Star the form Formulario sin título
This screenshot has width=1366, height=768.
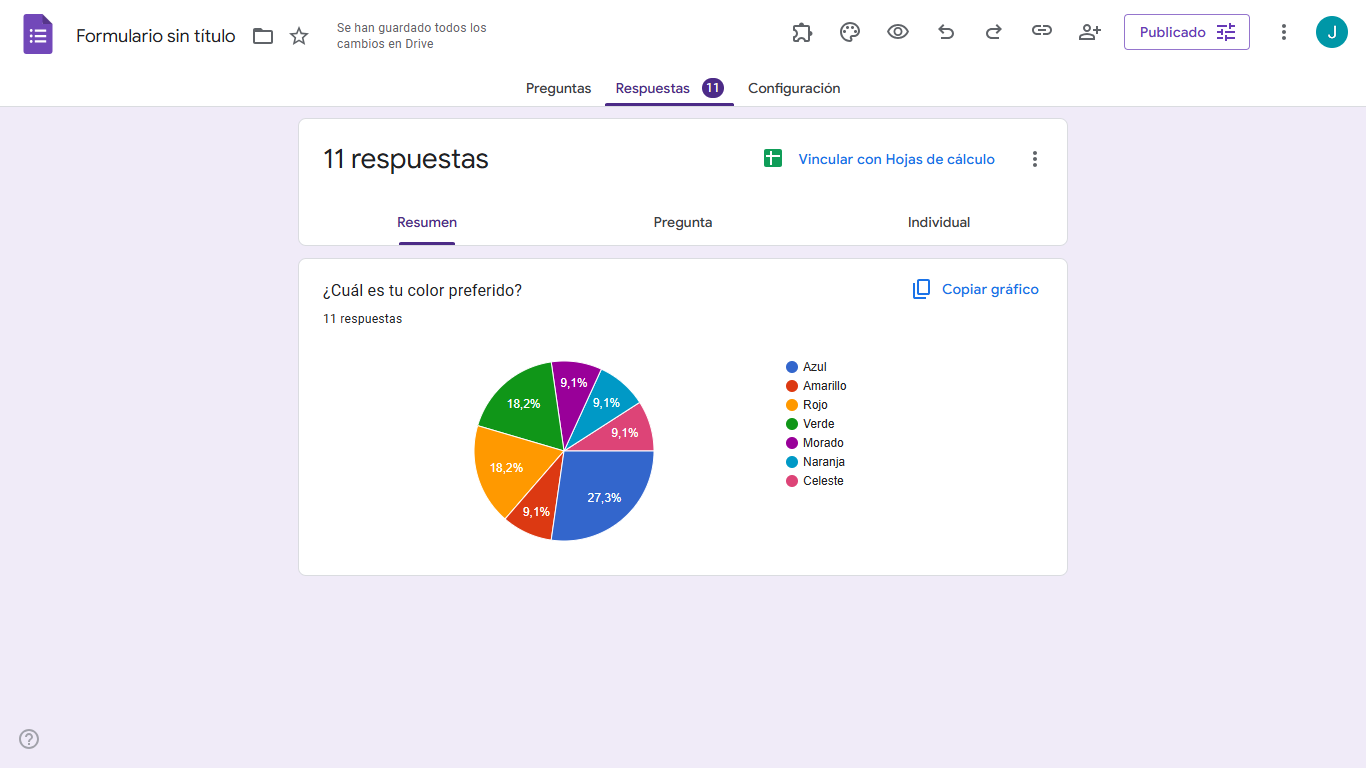tap(299, 36)
